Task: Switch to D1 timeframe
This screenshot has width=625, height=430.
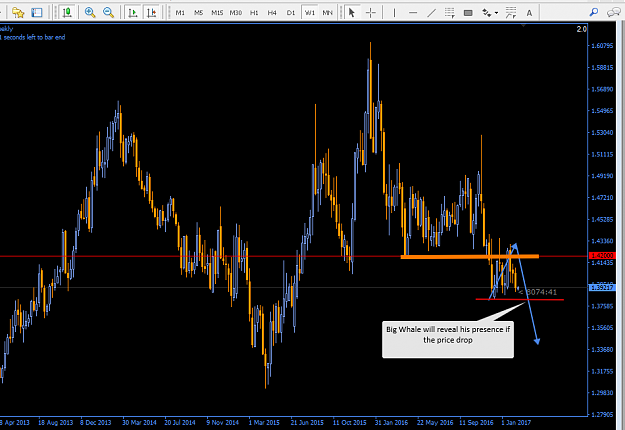Action: (291, 13)
